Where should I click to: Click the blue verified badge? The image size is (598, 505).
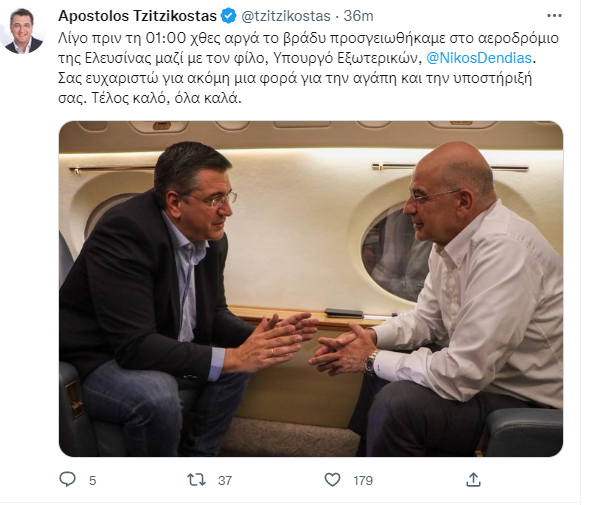pos(228,16)
